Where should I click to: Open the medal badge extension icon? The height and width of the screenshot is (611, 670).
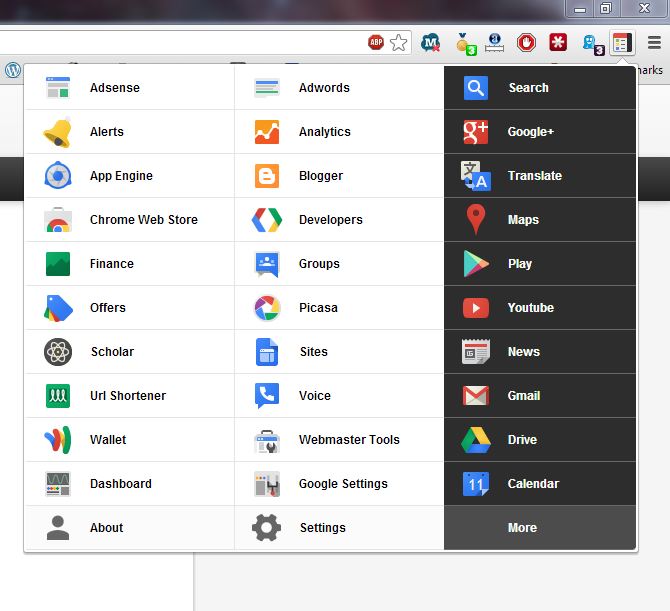click(465, 44)
